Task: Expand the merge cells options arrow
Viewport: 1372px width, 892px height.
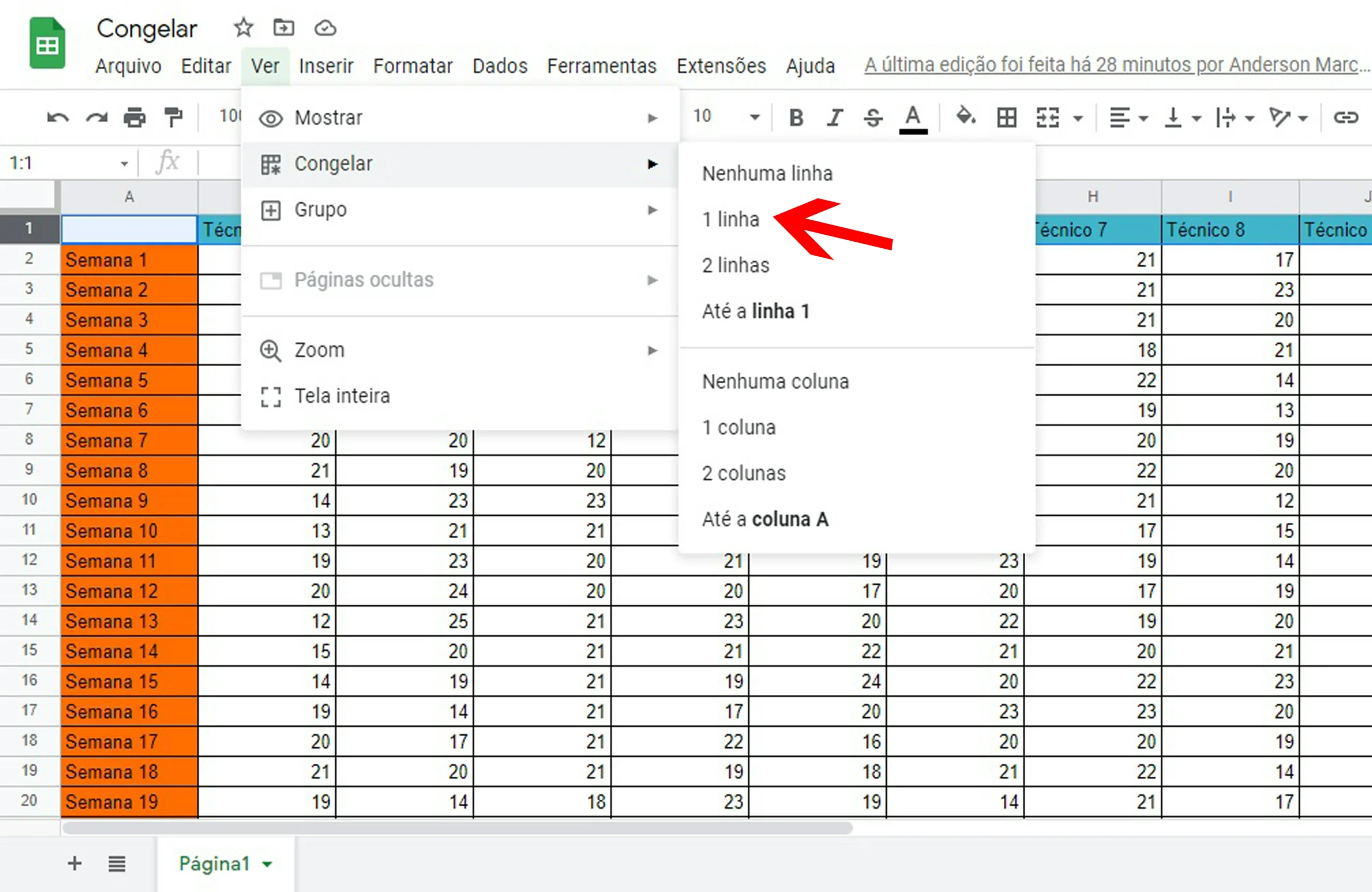Action: coord(1077,119)
